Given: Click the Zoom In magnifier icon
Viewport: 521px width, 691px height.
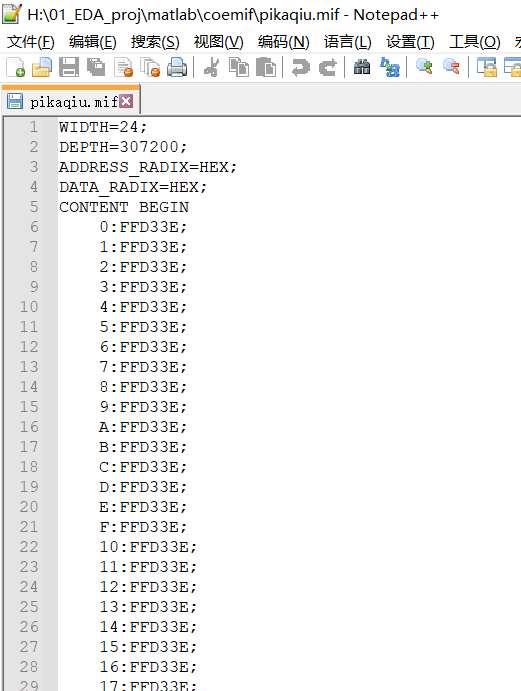Looking at the screenshot, I should 424,67.
